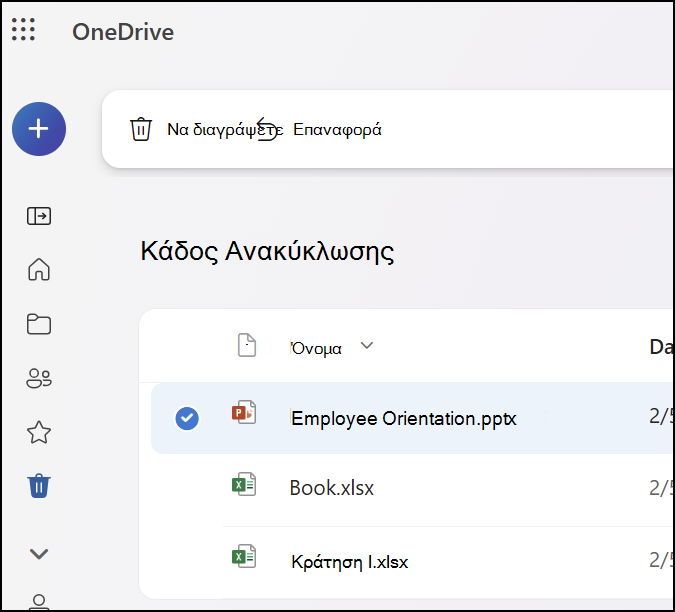The height and width of the screenshot is (612, 675).
Task: Open Favorites star icon in the sidebar
Action: coord(39,432)
